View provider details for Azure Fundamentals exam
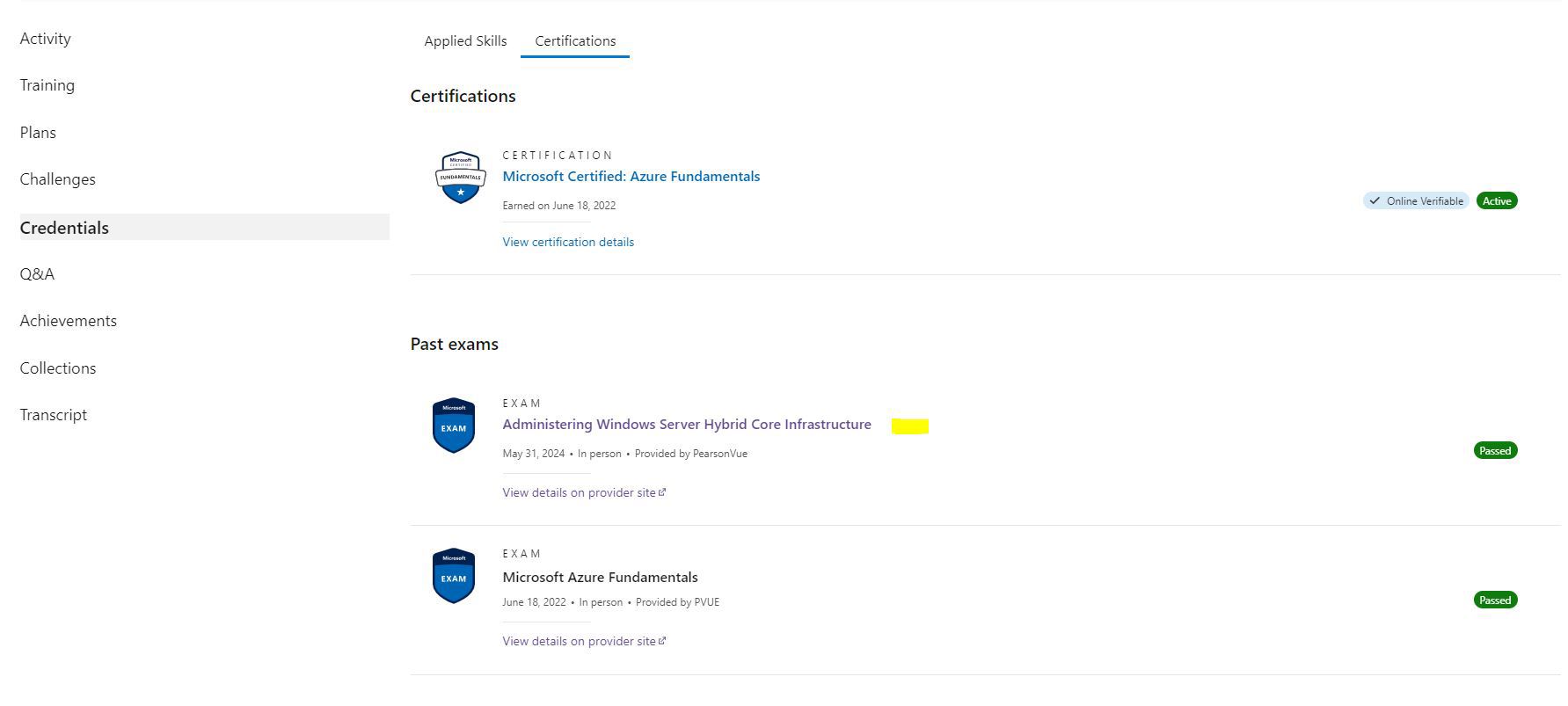 click(x=579, y=641)
